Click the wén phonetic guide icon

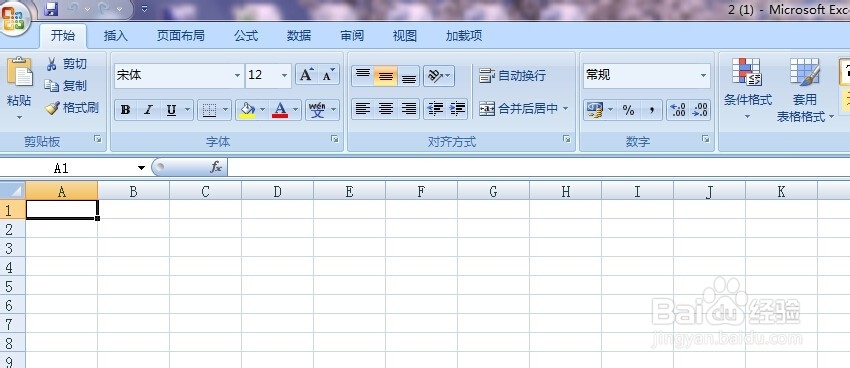[x=318, y=110]
